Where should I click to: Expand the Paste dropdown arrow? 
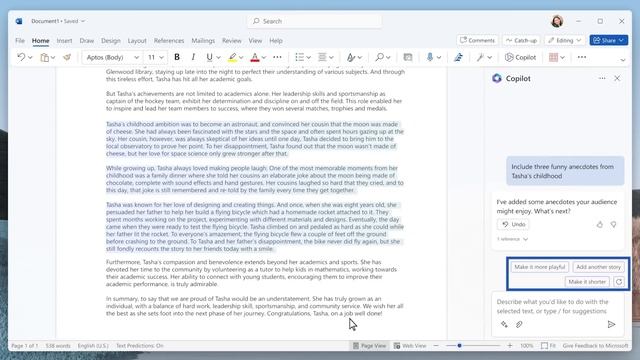click(x=53, y=58)
